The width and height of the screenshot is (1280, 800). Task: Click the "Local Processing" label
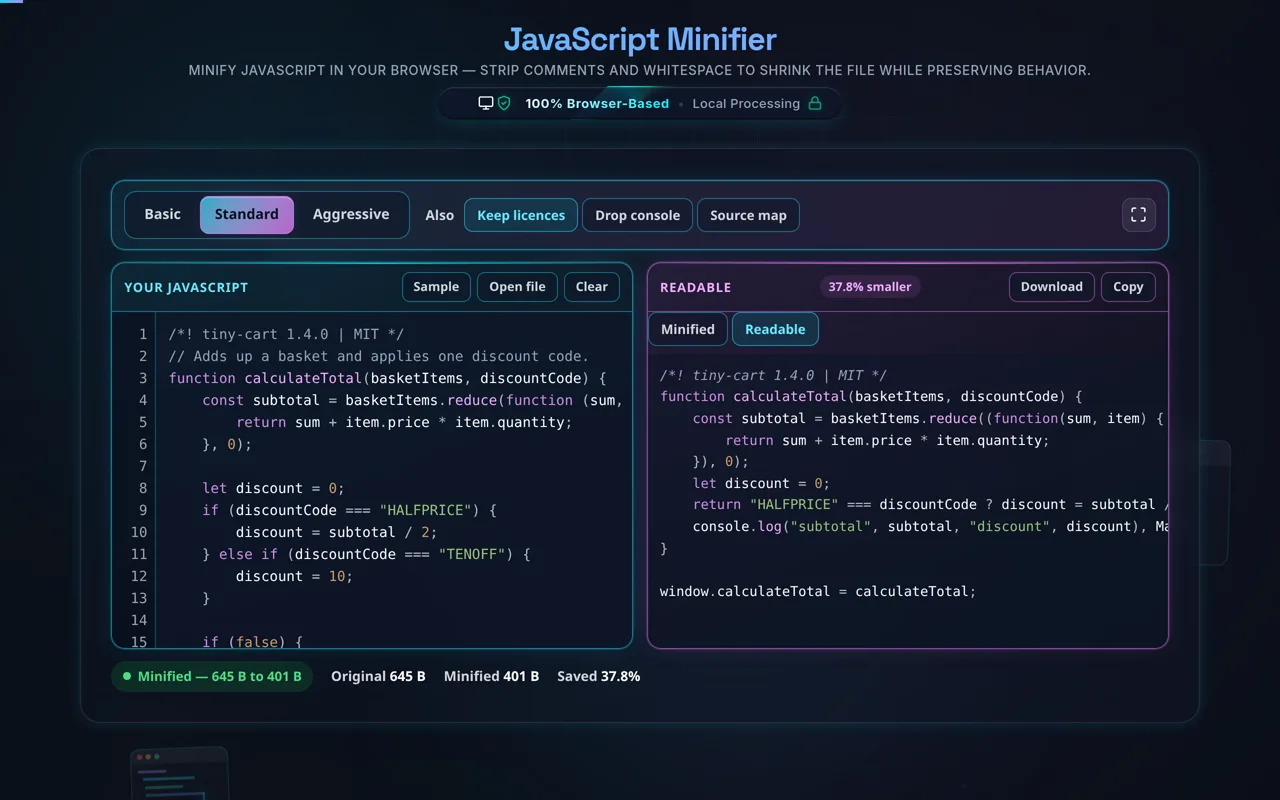click(746, 103)
